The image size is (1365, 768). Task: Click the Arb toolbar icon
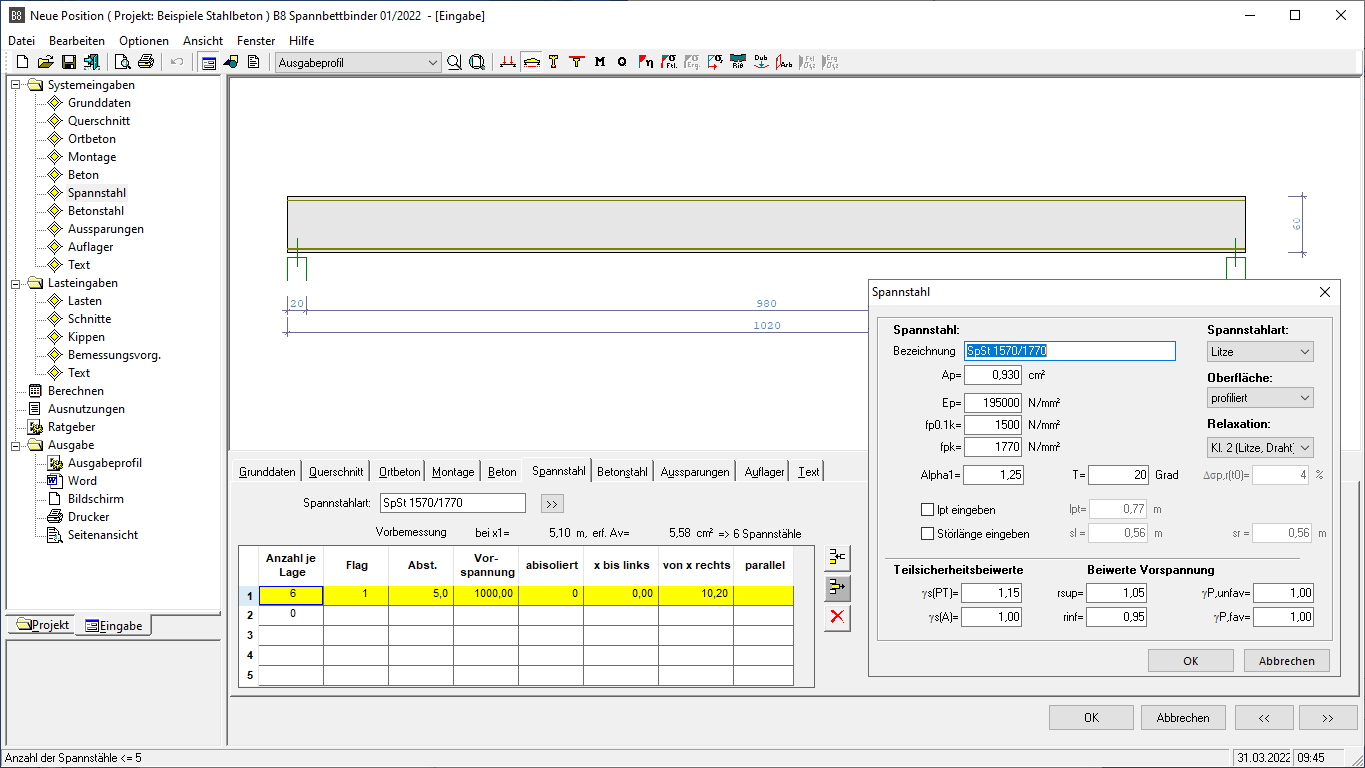(784, 62)
